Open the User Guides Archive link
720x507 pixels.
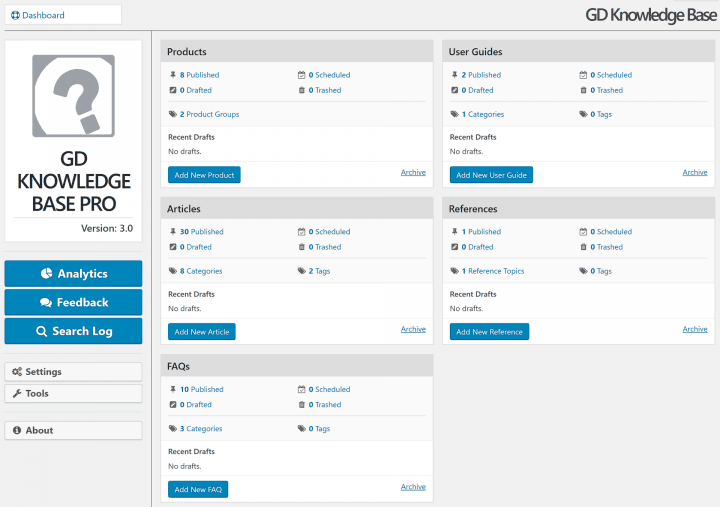point(695,172)
